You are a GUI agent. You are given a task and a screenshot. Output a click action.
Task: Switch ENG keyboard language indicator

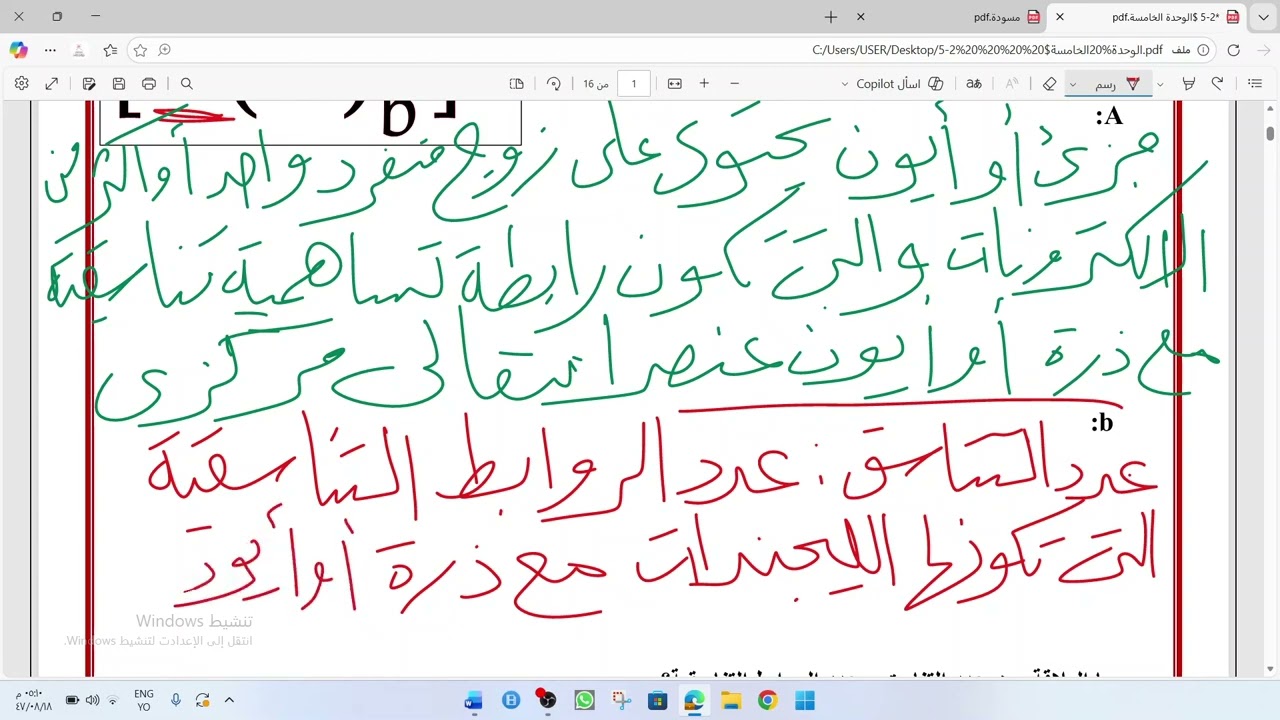coord(143,700)
